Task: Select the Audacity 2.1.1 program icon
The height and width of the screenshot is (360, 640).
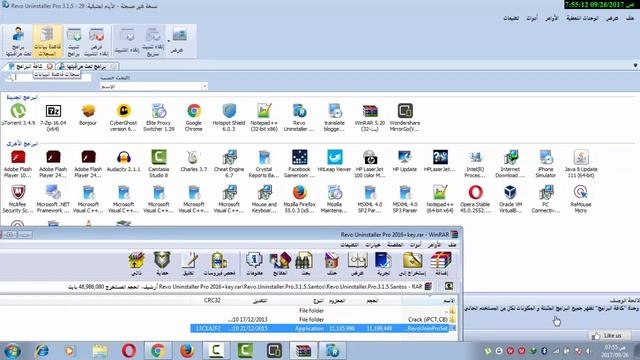Action: pyautogui.click(x=124, y=161)
